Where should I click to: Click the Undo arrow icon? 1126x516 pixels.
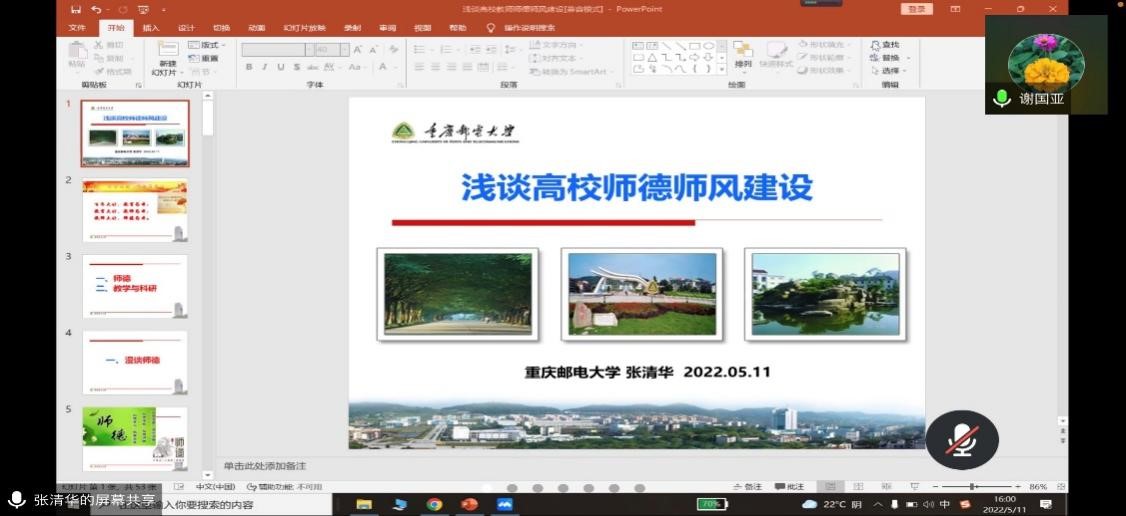pos(96,9)
